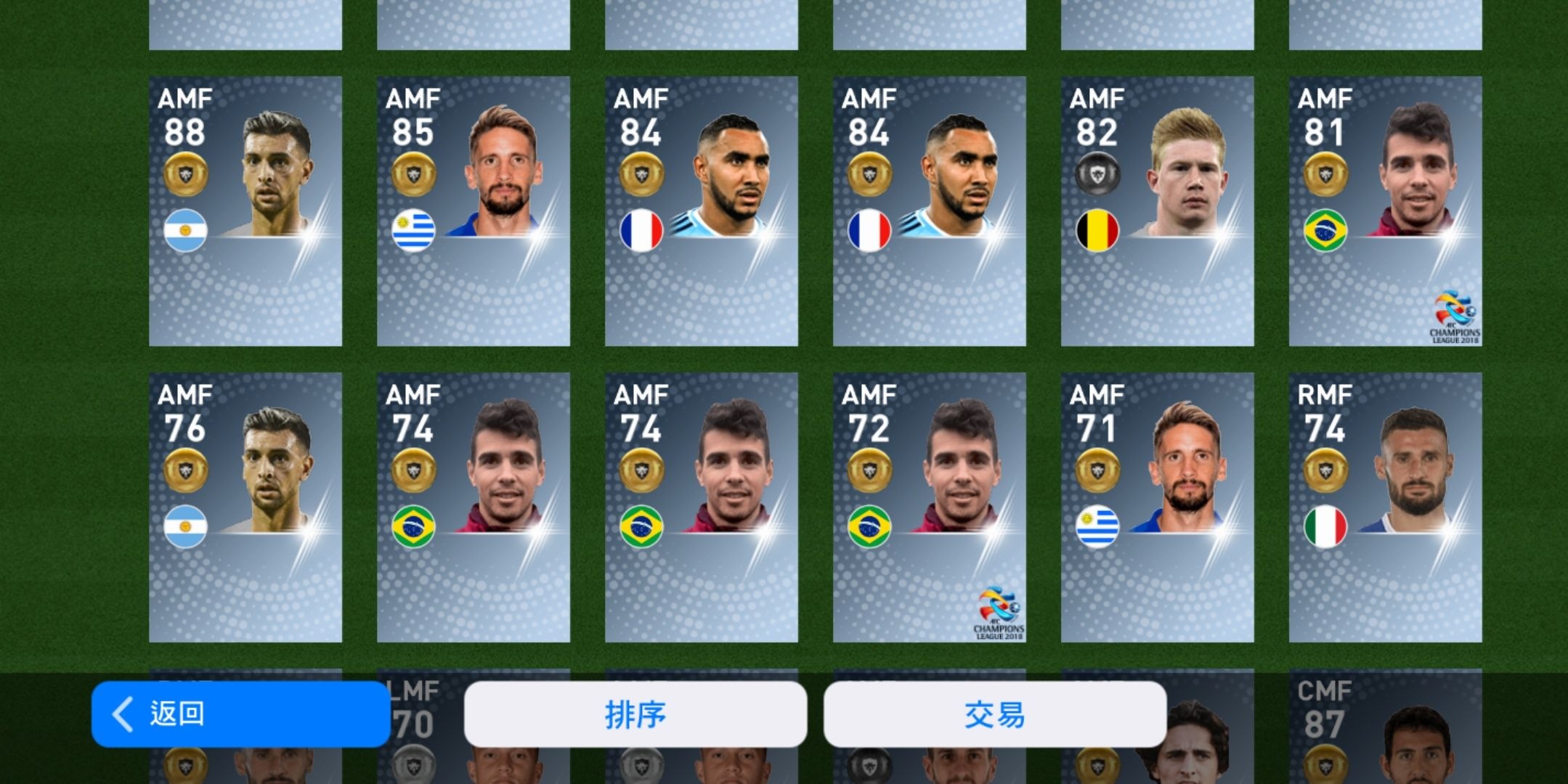Choose the RMF 74 Italian player card
1568x784 pixels.
click(1386, 507)
